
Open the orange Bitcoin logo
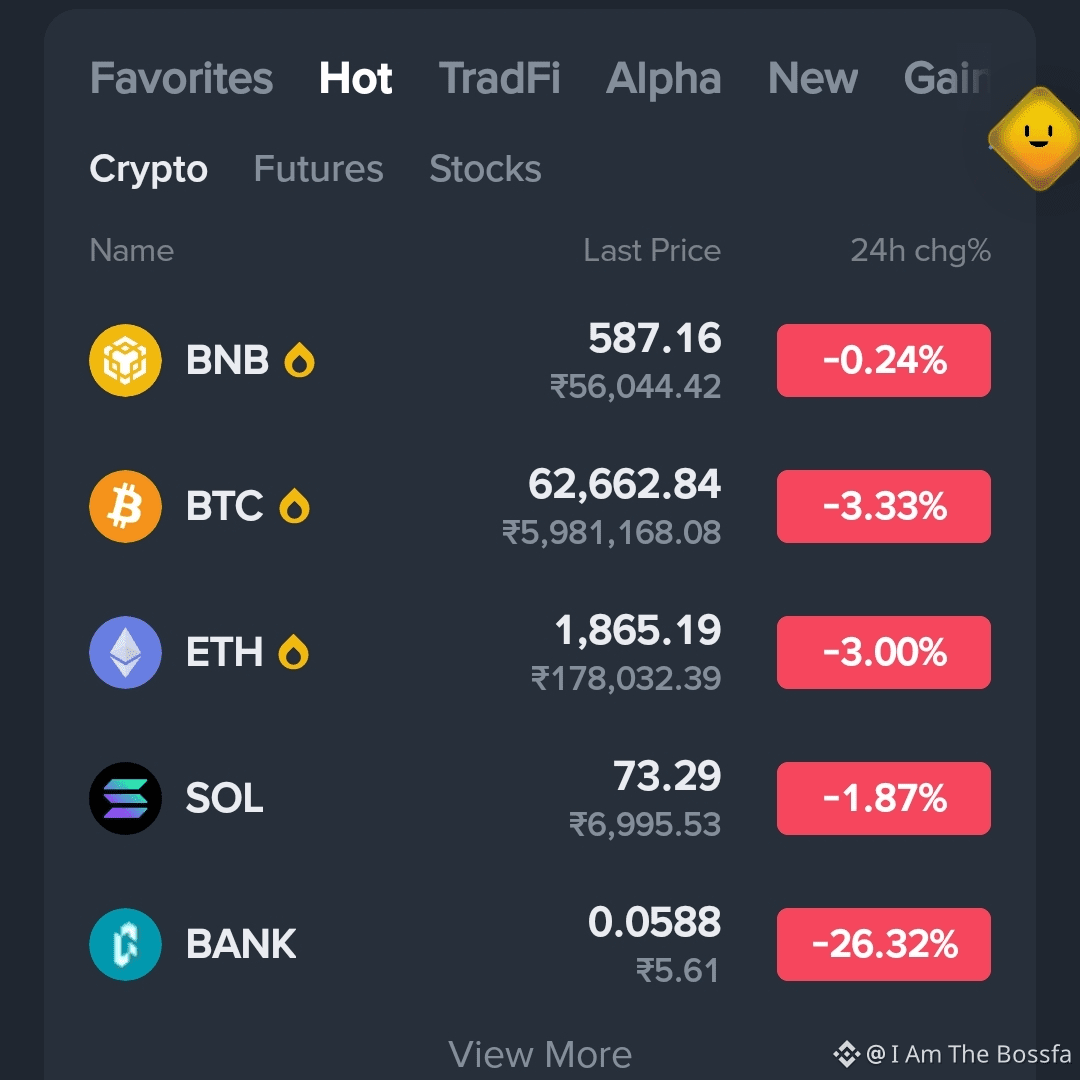pyautogui.click(x=125, y=506)
